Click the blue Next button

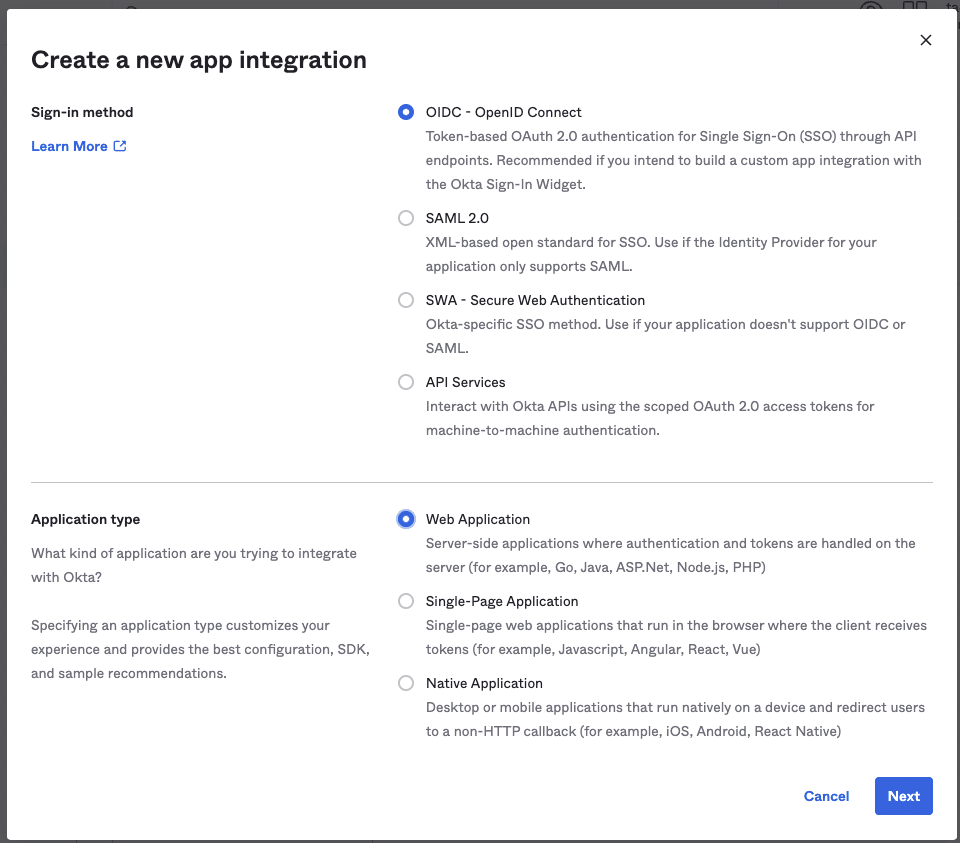coord(903,796)
